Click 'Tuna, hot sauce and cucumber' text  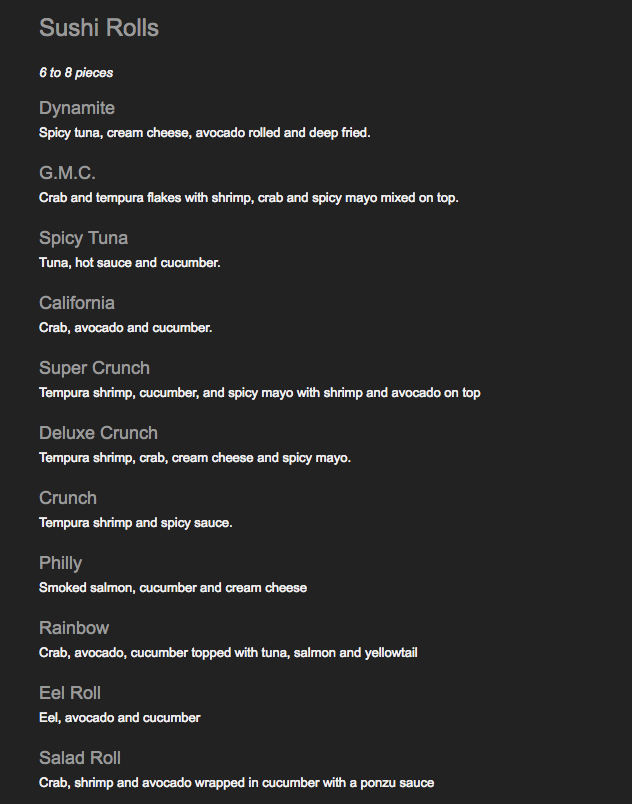click(x=130, y=262)
